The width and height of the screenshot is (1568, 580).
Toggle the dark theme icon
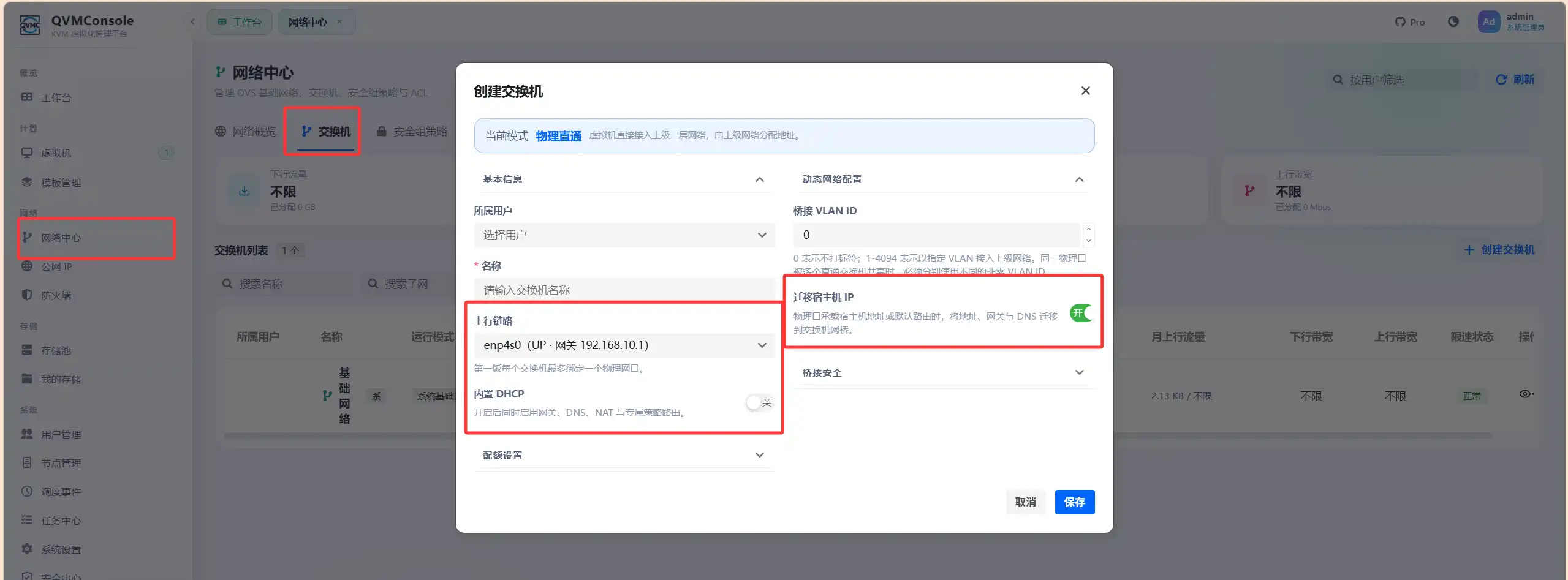point(1453,22)
